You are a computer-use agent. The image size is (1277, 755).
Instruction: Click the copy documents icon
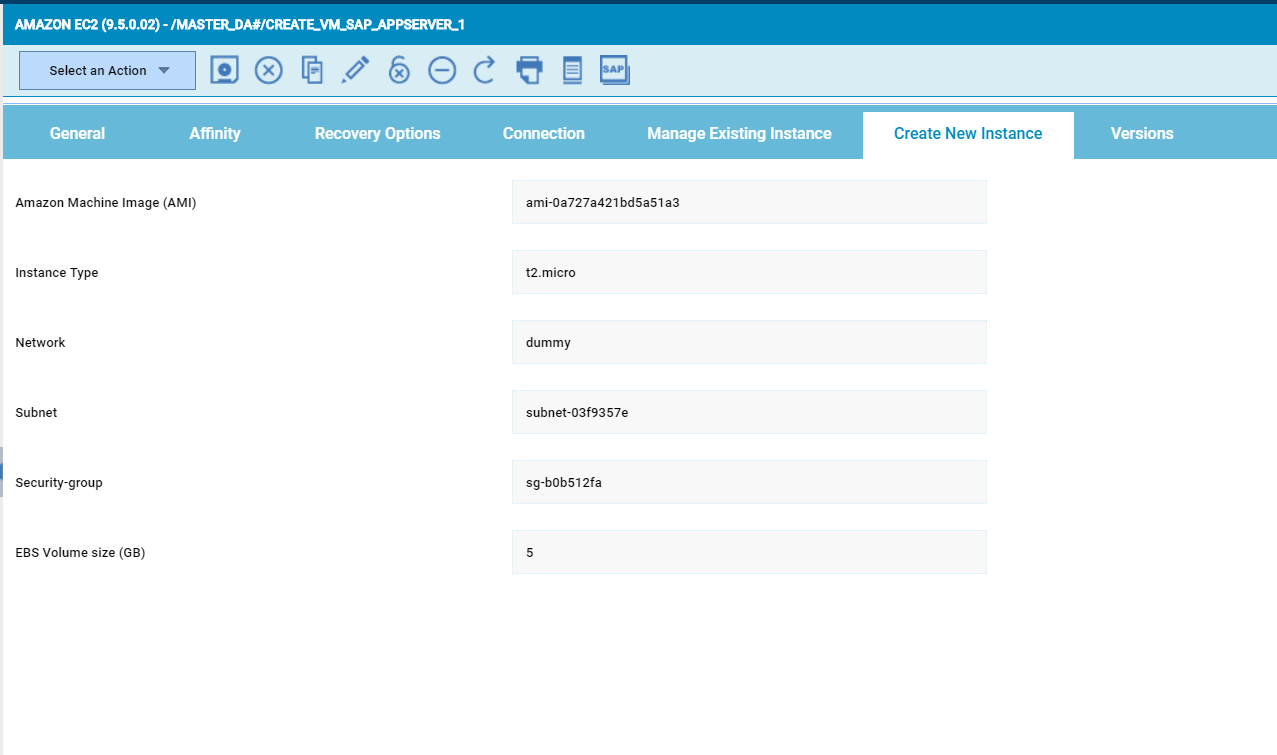click(x=312, y=70)
